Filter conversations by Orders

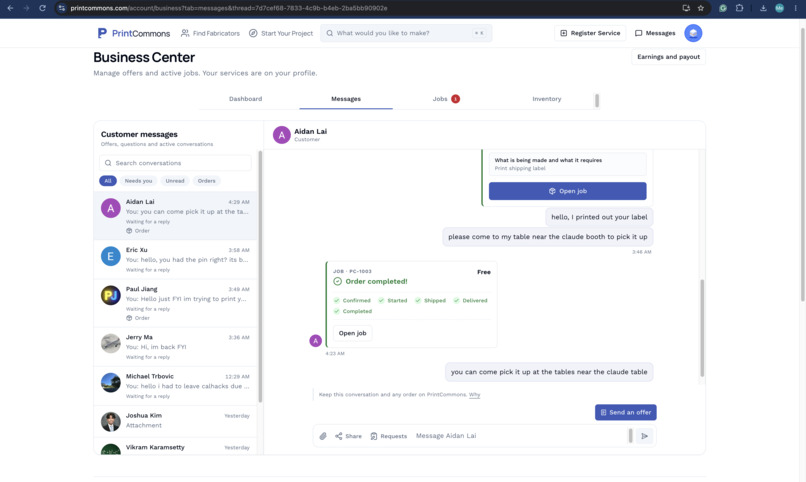(206, 181)
